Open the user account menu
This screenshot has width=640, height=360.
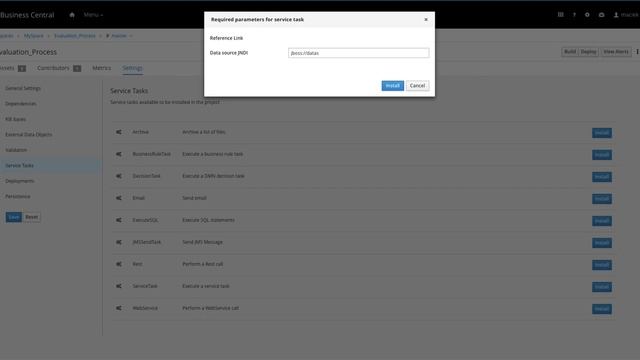coord(627,15)
